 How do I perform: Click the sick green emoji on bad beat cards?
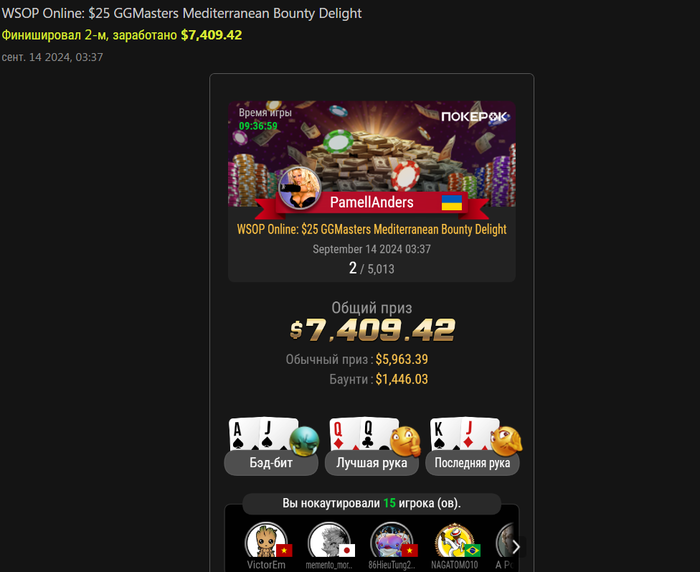(304, 441)
